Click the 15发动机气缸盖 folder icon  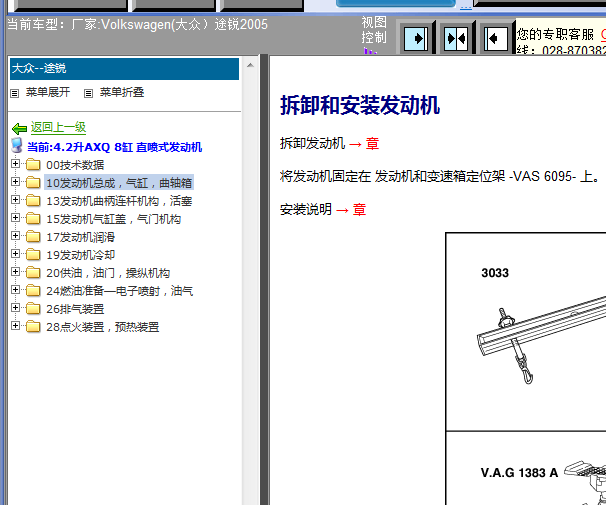(33, 219)
